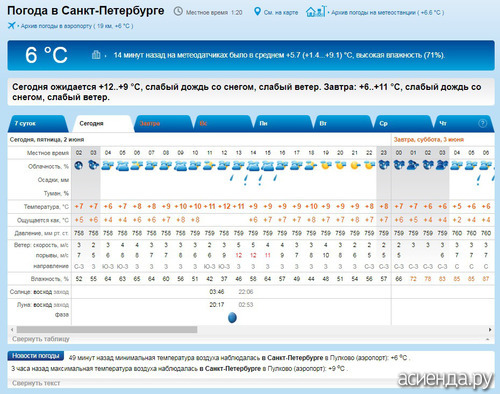Click the horizontal scrollbar thumb under the table

[107, 330]
